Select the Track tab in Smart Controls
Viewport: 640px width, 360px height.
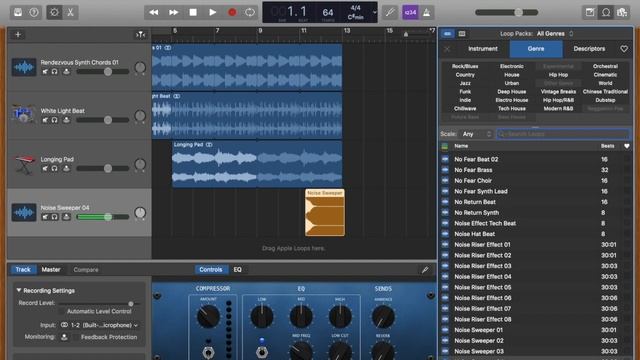(23, 269)
